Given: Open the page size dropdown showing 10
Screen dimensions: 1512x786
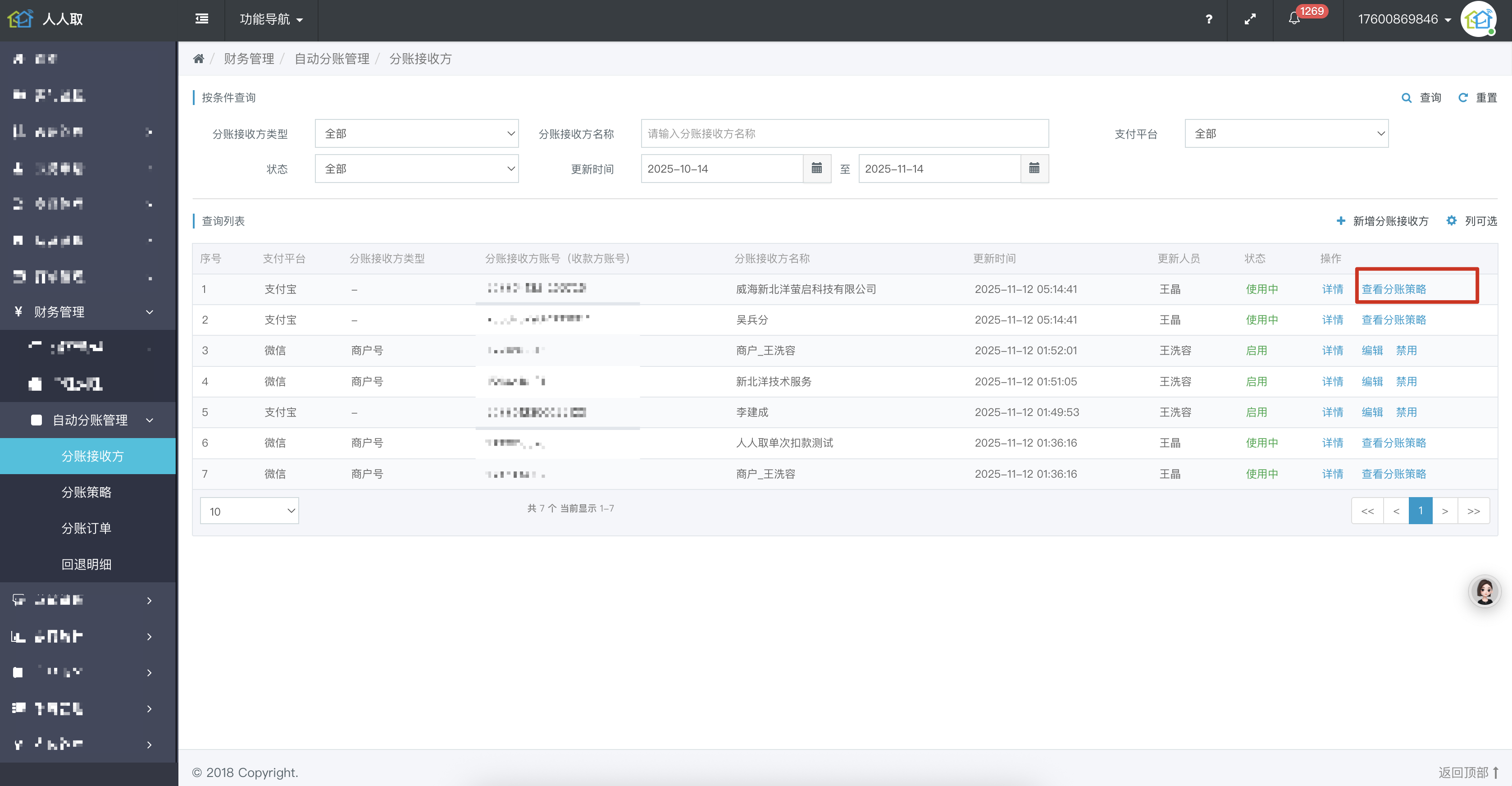Looking at the screenshot, I should (x=250, y=511).
